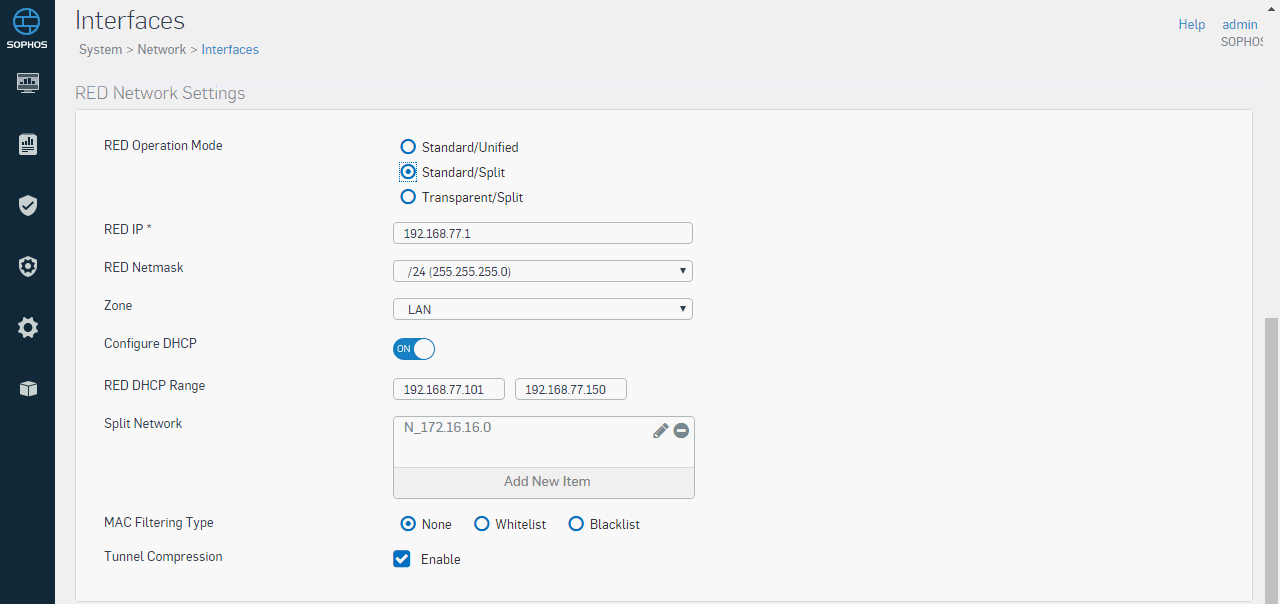Select Transparent/Split operation mode
Screen dimensions: 1280x604
408,197
